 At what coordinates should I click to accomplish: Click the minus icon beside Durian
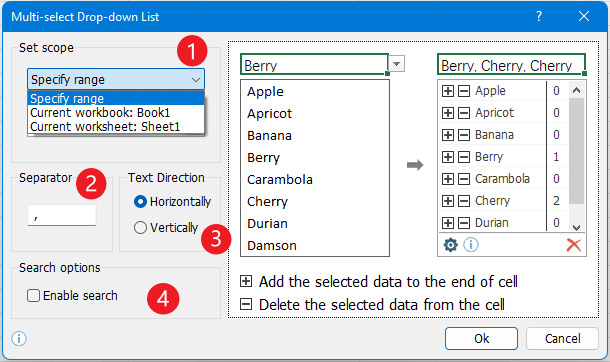click(463, 223)
